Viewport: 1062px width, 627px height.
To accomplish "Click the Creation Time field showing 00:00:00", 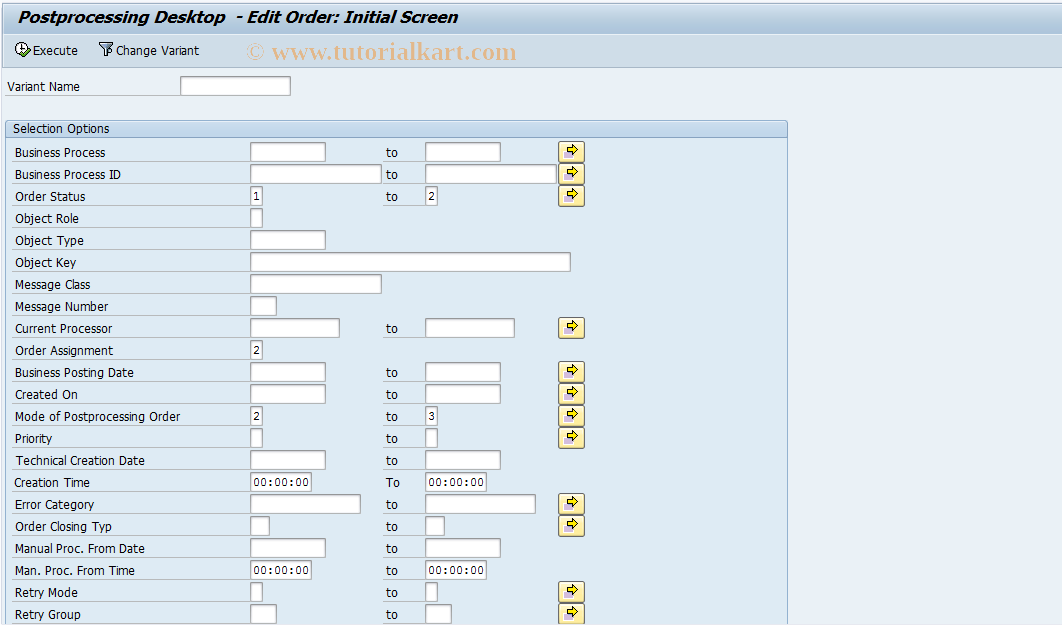I will coord(283,482).
